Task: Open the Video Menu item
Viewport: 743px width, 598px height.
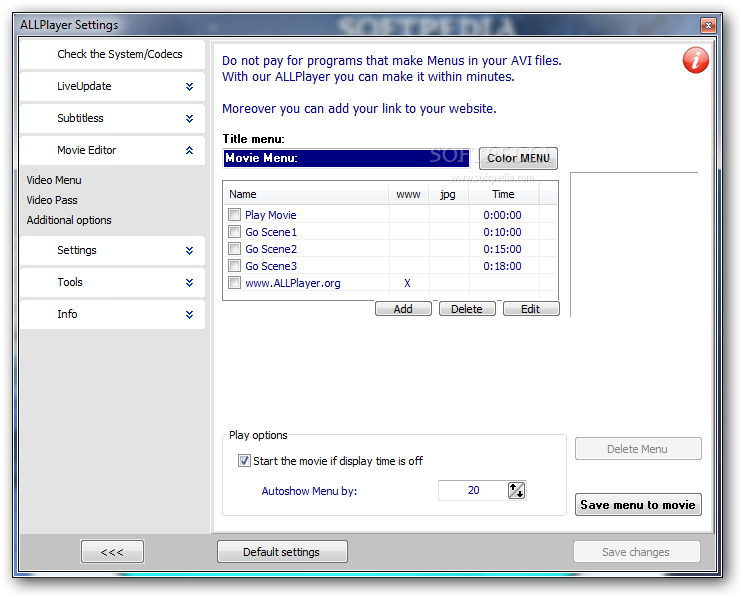Action: coord(54,180)
